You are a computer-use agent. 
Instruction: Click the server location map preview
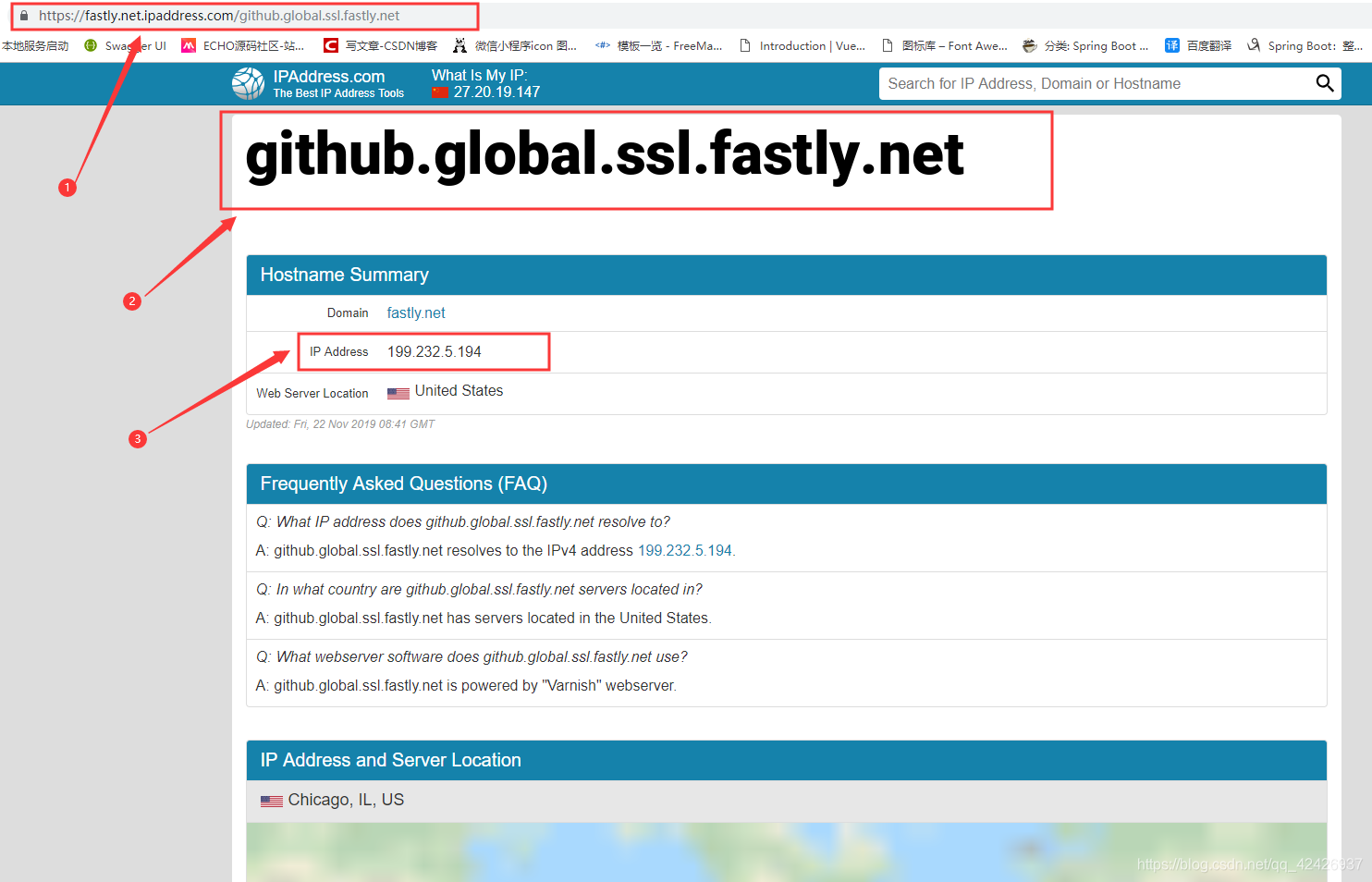point(787,852)
